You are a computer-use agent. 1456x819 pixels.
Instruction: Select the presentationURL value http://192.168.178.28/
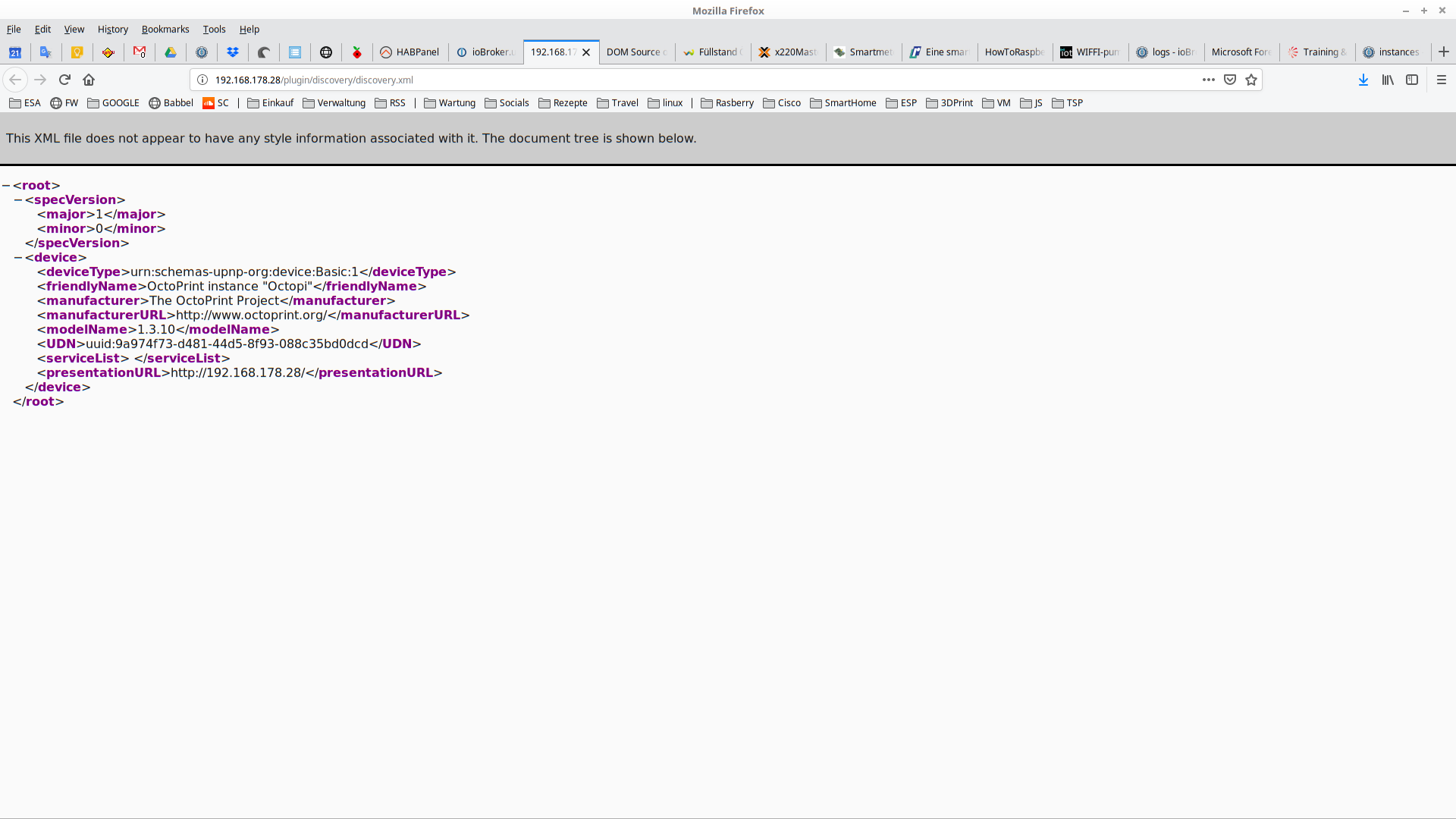click(237, 373)
